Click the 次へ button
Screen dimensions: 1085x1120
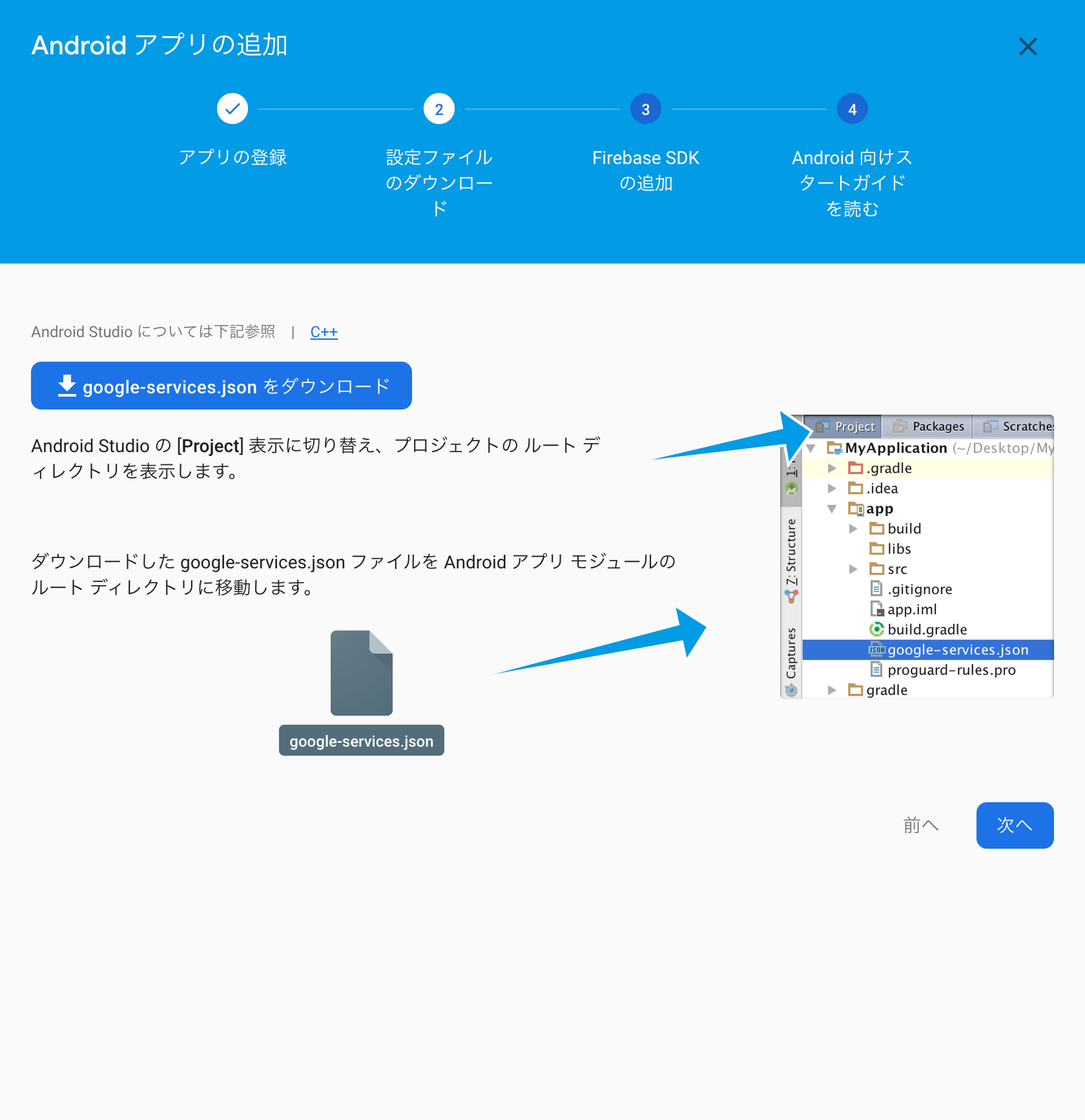click(x=1015, y=825)
